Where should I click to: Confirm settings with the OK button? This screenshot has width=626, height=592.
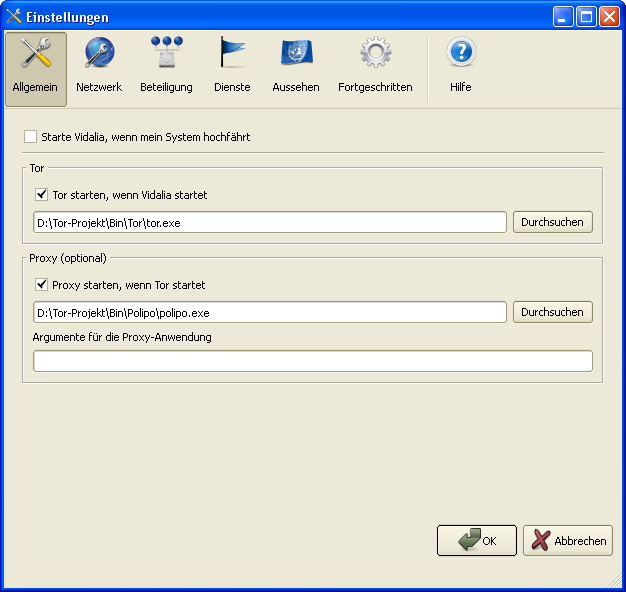pyautogui.click(x=477, y=541)
